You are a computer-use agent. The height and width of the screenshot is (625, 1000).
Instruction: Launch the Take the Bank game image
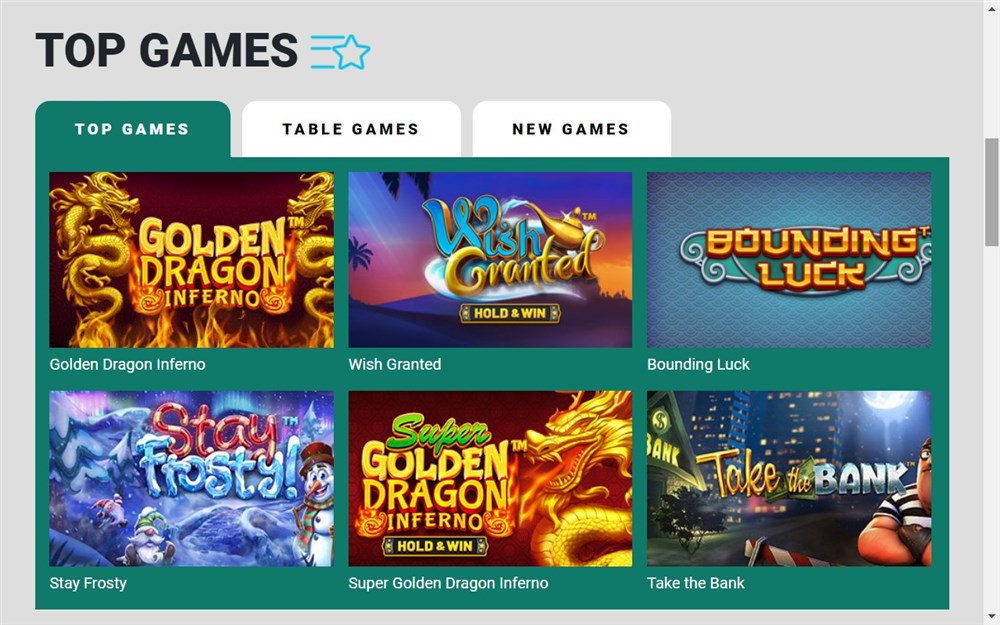tap(789, 478)
